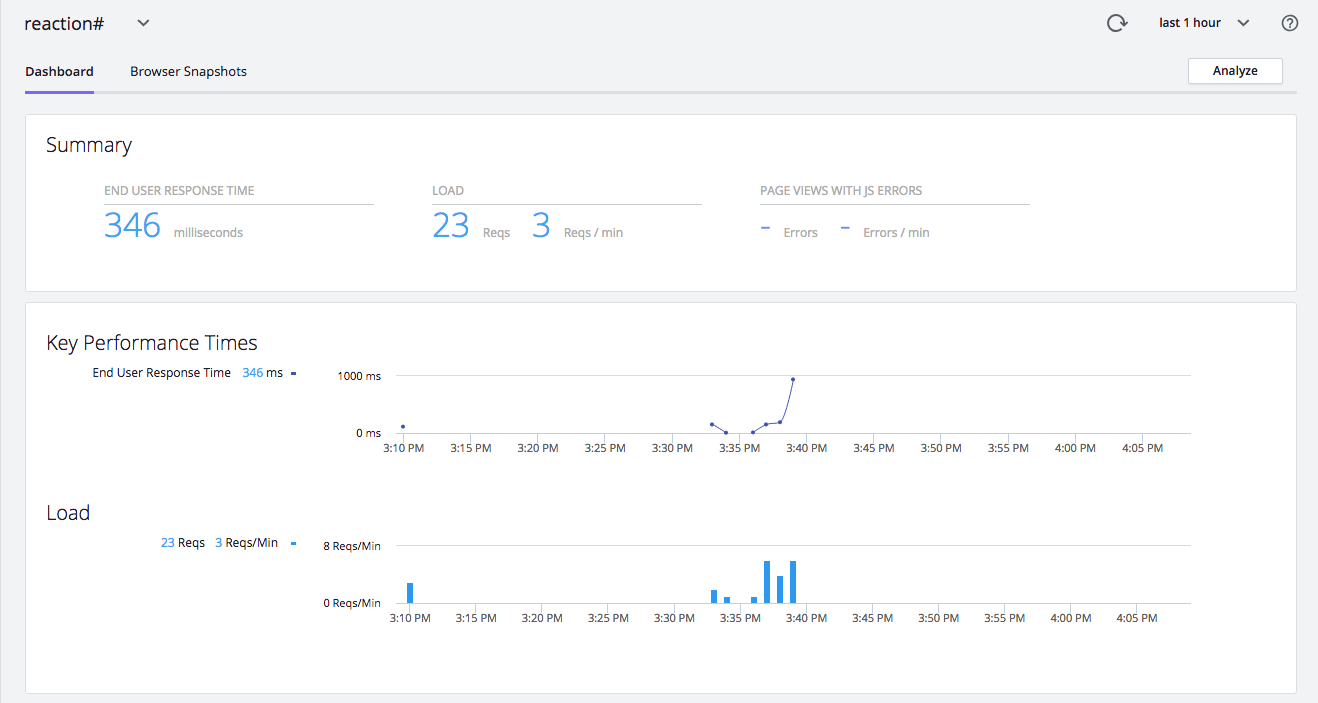Click the 3:45 PM label on the response-time chart
1318x703 pixels.
tap(874, 448)
